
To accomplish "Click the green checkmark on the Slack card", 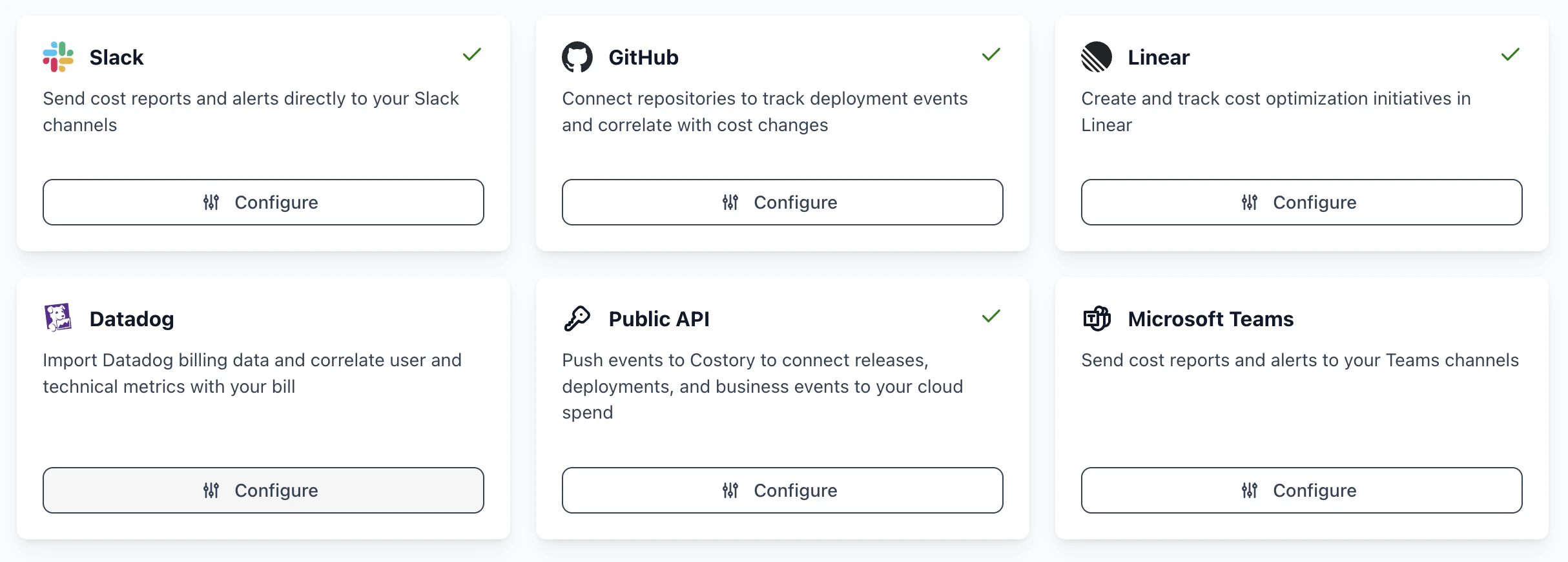I will [x=472, y=55].
